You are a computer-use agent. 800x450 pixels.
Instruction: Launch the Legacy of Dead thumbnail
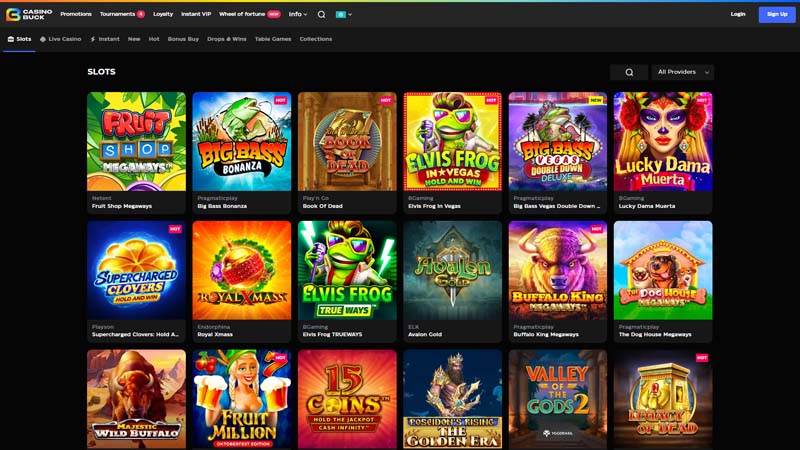point(663,399)
